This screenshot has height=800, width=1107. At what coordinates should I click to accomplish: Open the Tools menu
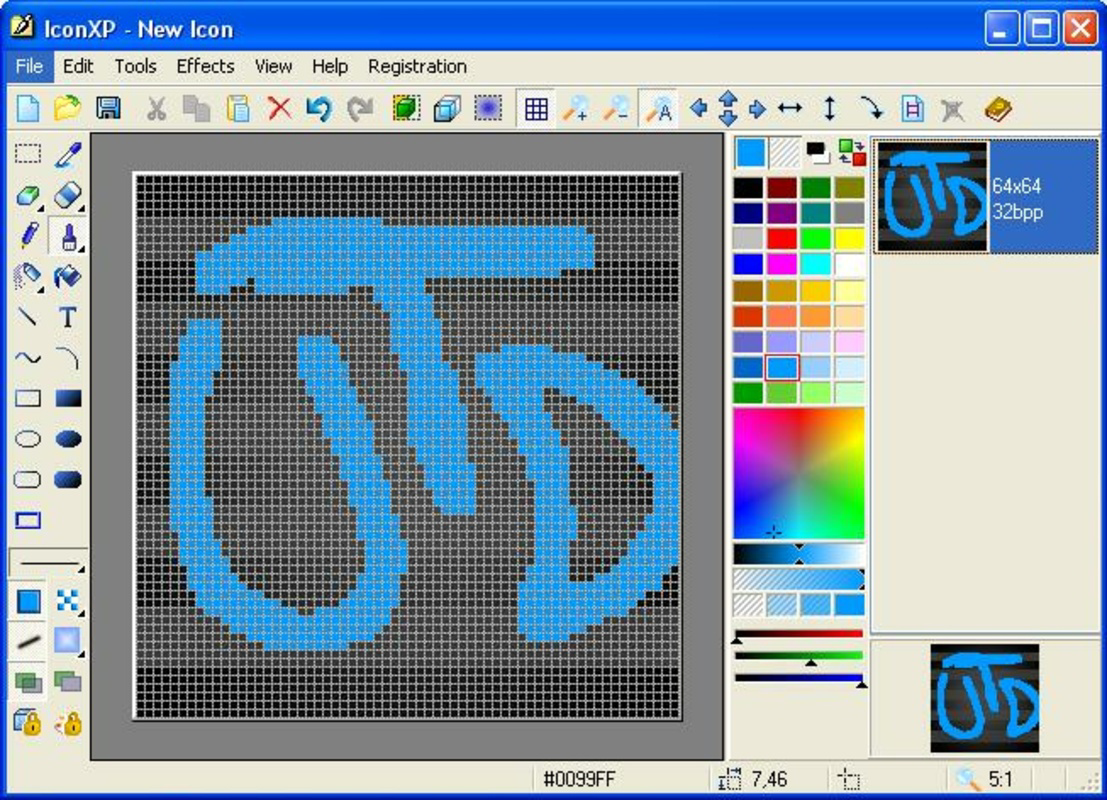coord(135,66)
